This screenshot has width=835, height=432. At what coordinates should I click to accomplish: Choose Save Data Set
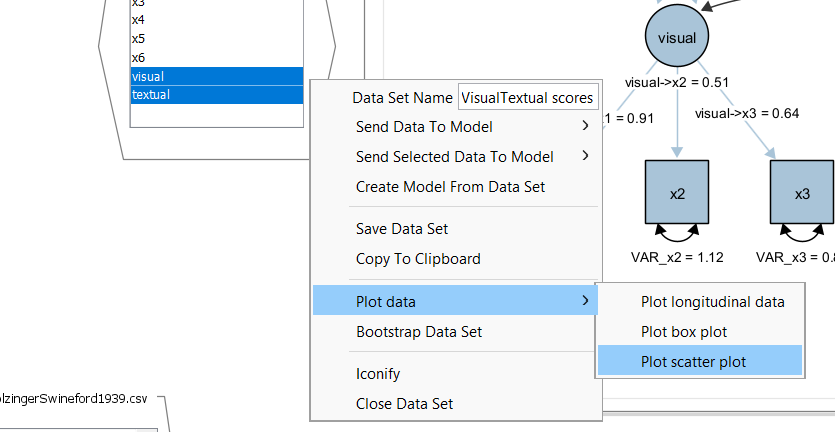(402, 228)
